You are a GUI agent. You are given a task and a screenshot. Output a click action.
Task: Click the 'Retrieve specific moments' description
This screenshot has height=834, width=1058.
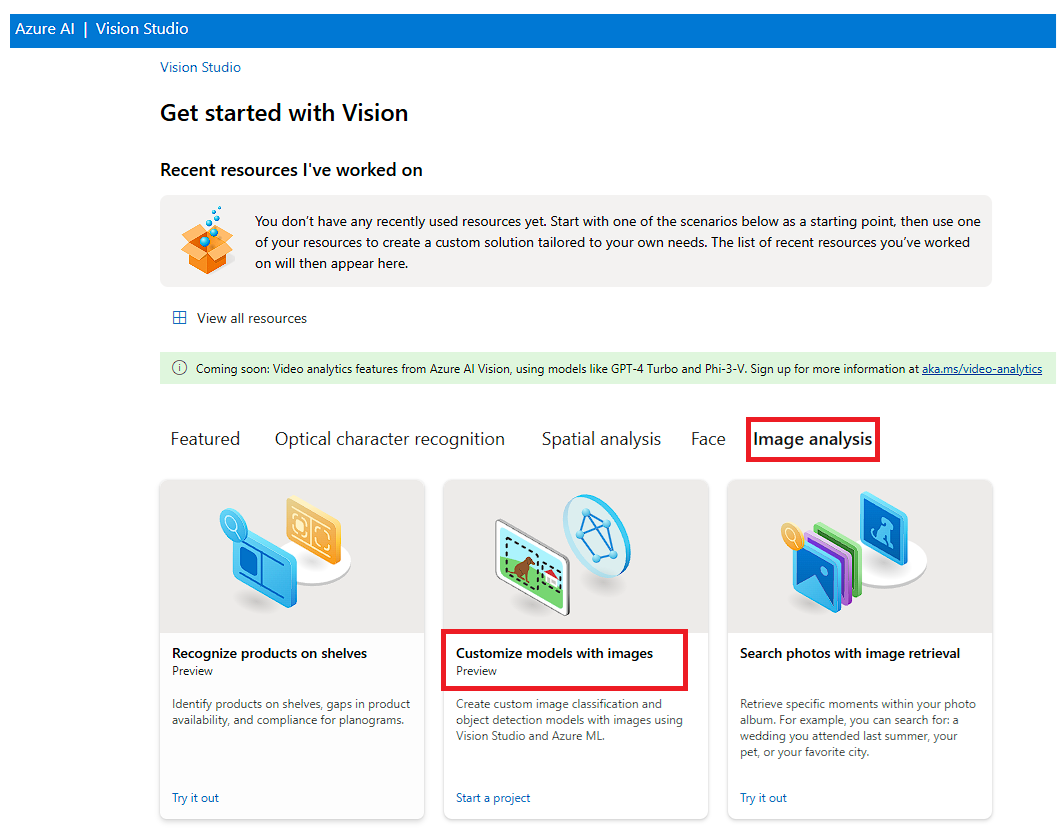[858, 728]
